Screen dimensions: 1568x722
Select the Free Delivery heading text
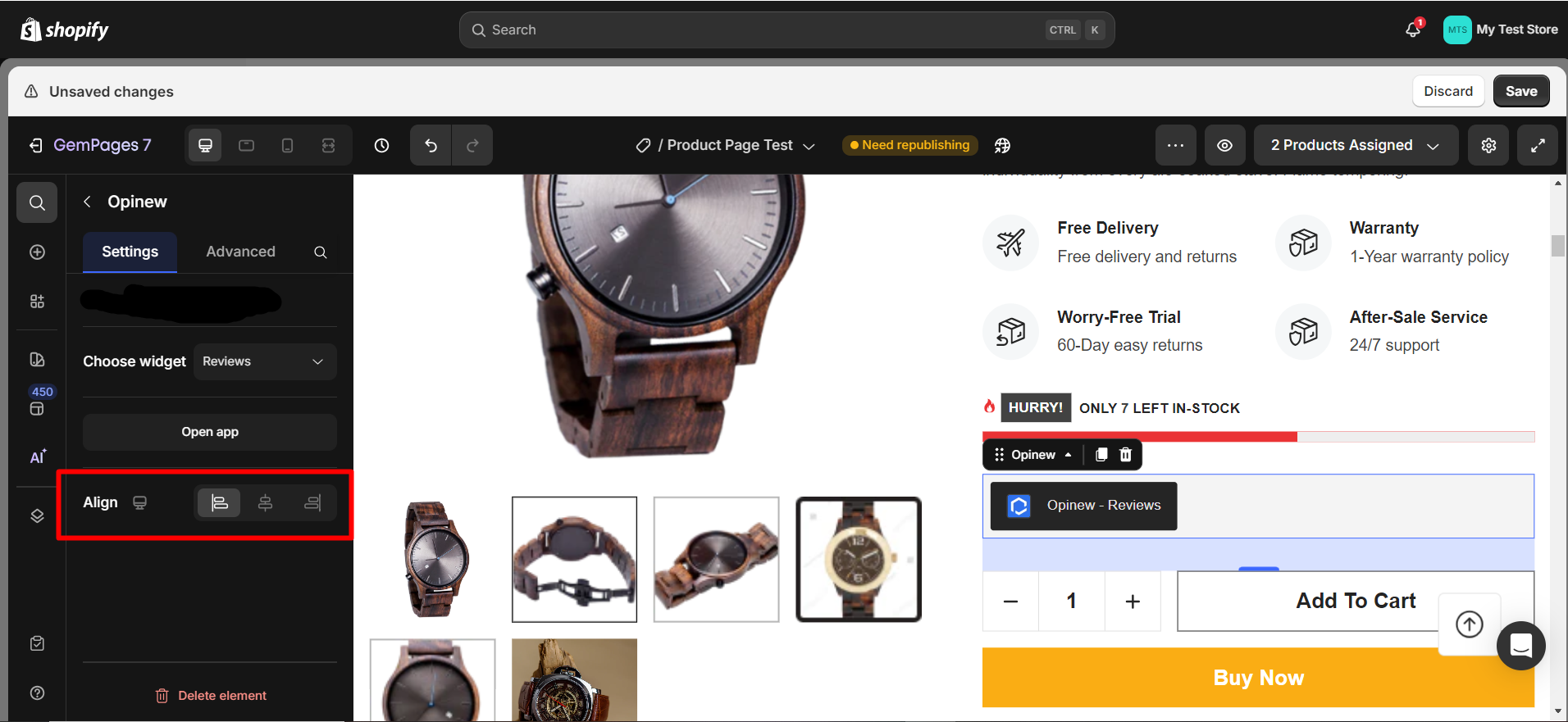point(1108,228)
